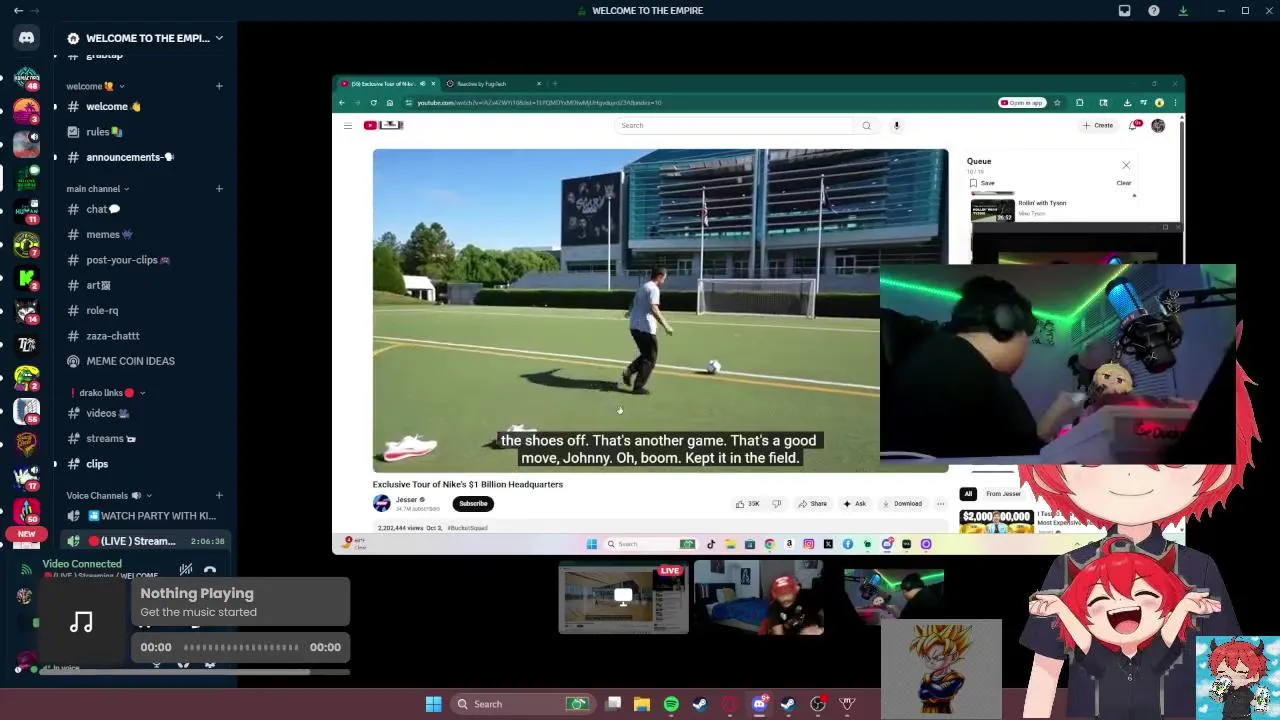Screen dimensions: 1280x720
Task: Open Steam from the Windows taskbar
Action: click(700, 704)
